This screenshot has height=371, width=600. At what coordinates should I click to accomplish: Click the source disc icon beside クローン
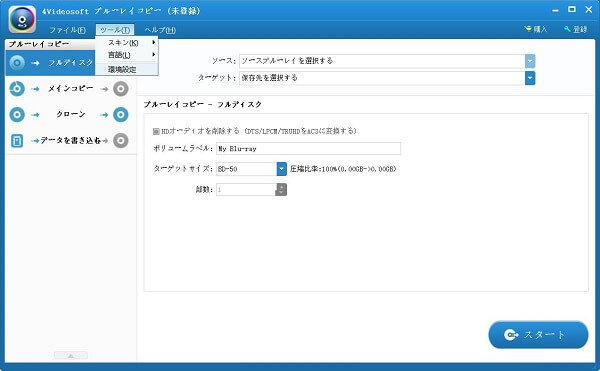[x=17, y=114]
